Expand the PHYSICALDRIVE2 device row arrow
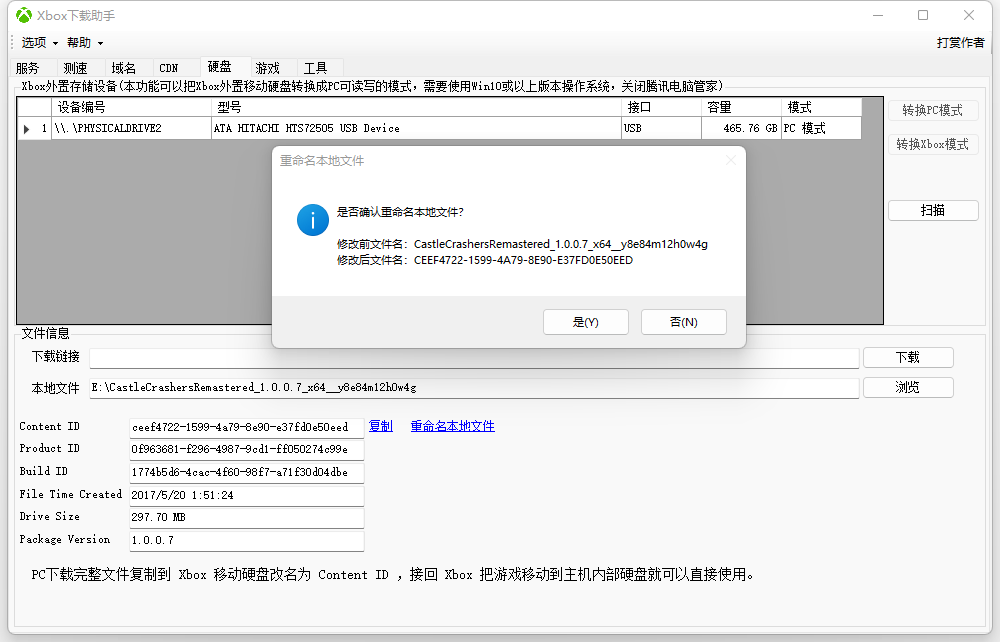Viewport: 1000px width, 642px height. coord(25,128)
